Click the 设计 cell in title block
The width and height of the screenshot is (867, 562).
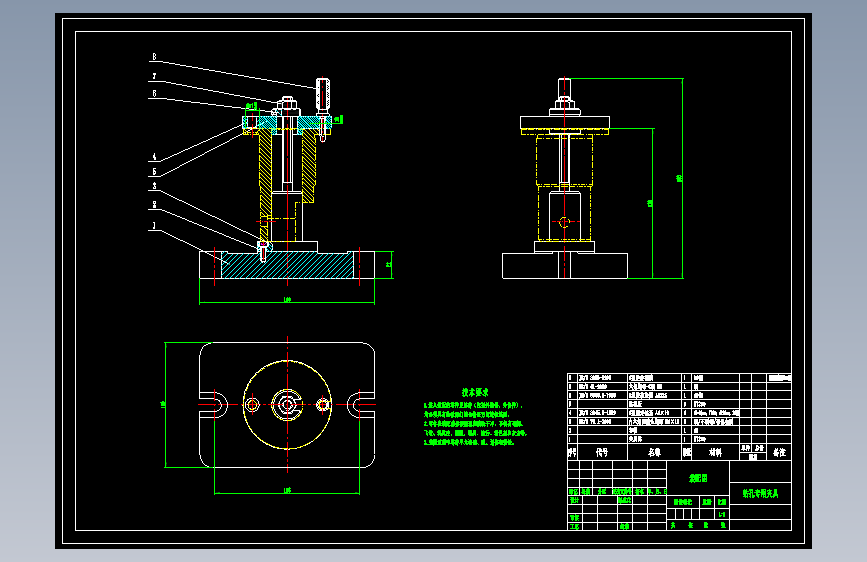pyautogui.click(x=574, y=500)
